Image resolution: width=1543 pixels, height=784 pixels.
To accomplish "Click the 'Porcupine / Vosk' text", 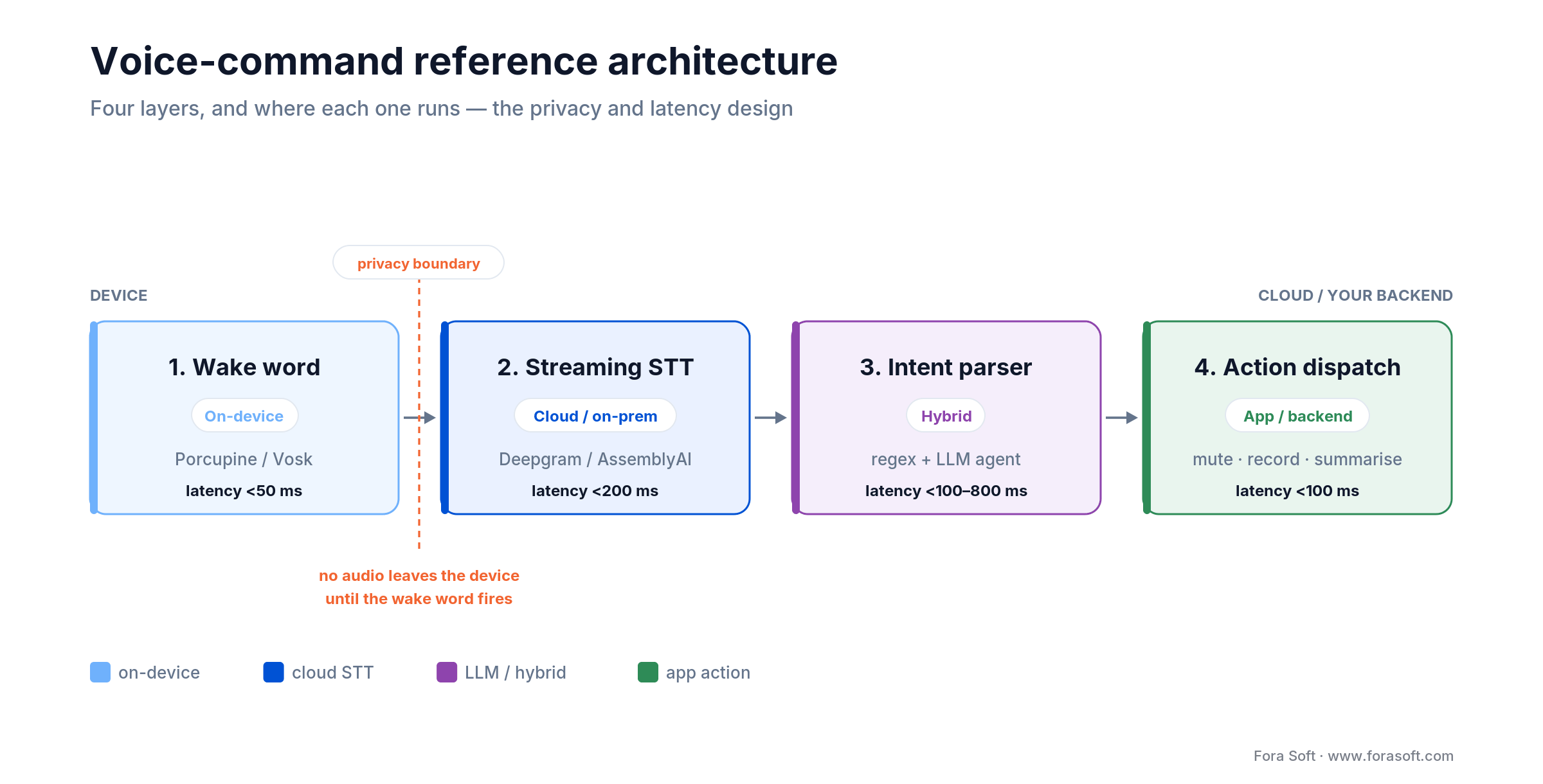I will tap(244, 459).
